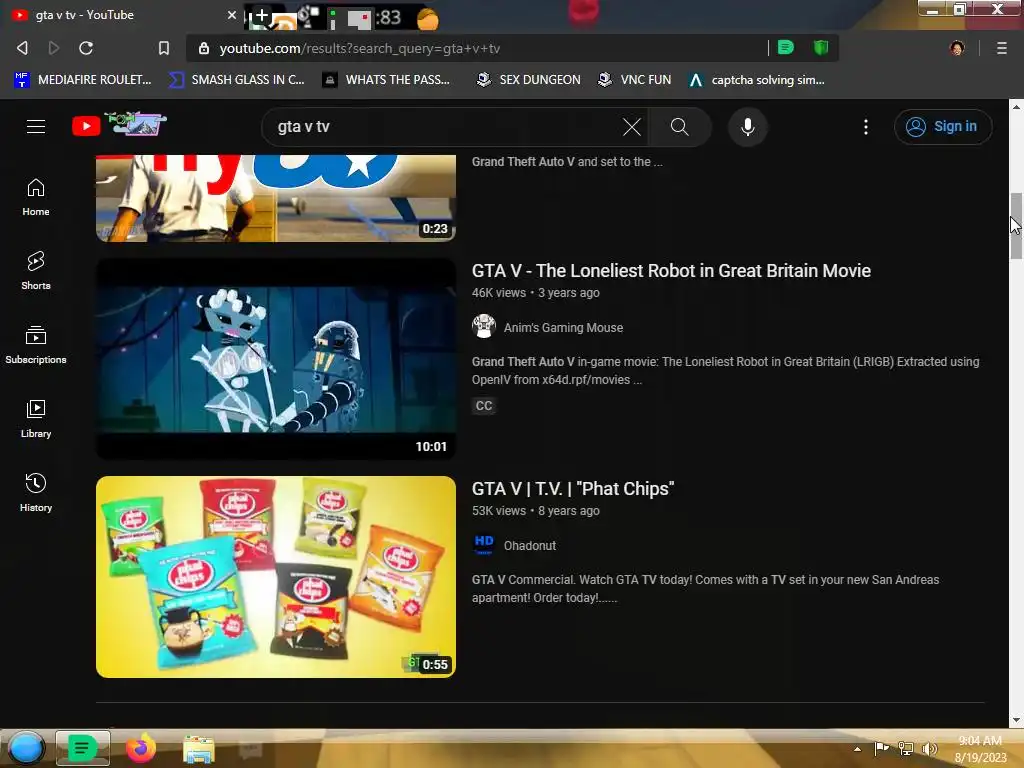Image resolution: width=1024 pixels, height=768 pixels.
Task: Open Subscriptions in sidebar
Action: [36, 345]
